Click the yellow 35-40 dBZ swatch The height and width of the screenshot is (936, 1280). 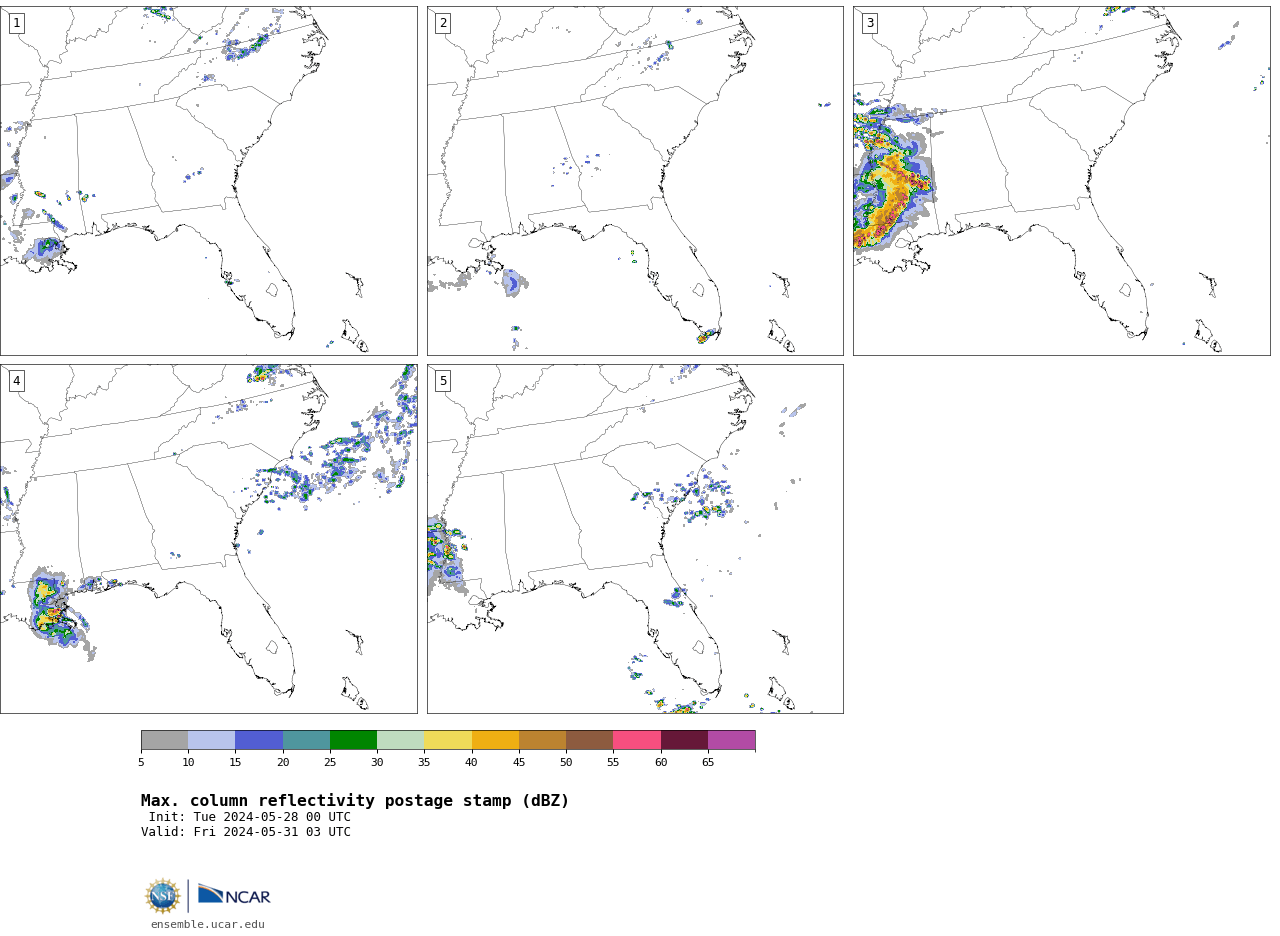pos(448,740)
